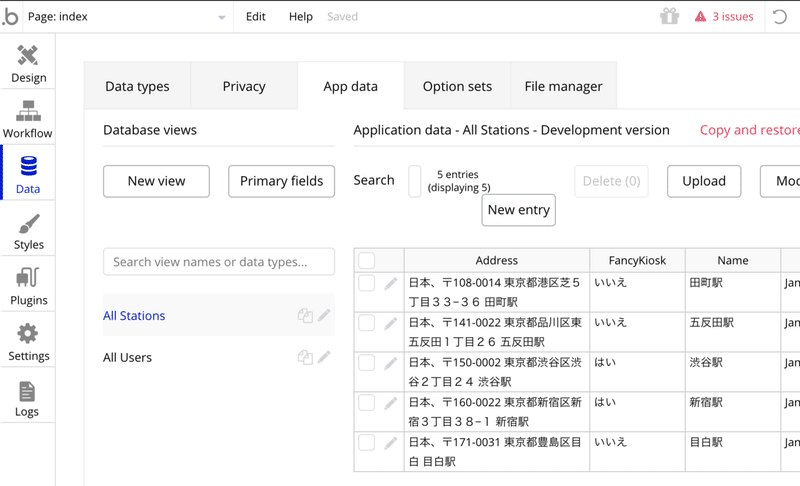Switch to the Privacy tab
The height and width of the screenshot is (486, 800).
244,86
